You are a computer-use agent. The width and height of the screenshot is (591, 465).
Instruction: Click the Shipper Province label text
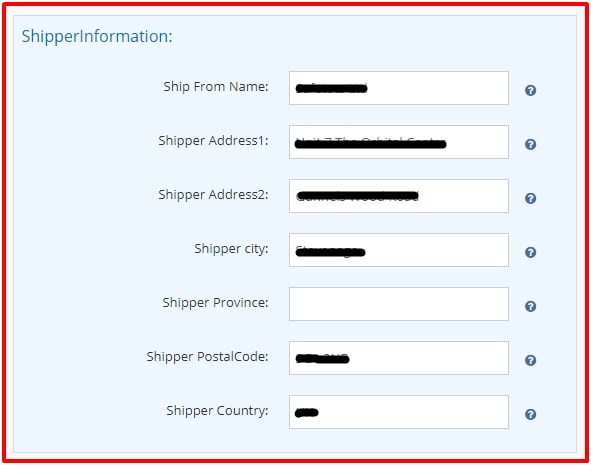pyautogui.click(x=215, y=303)
